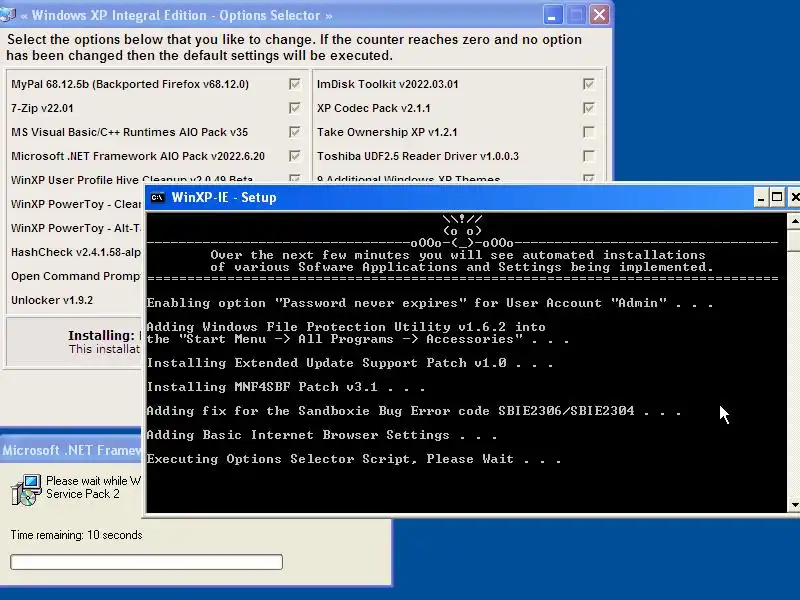Click the 'Unlocker v1.9.2' option label
800x600 pixels.
coord(52,300)
